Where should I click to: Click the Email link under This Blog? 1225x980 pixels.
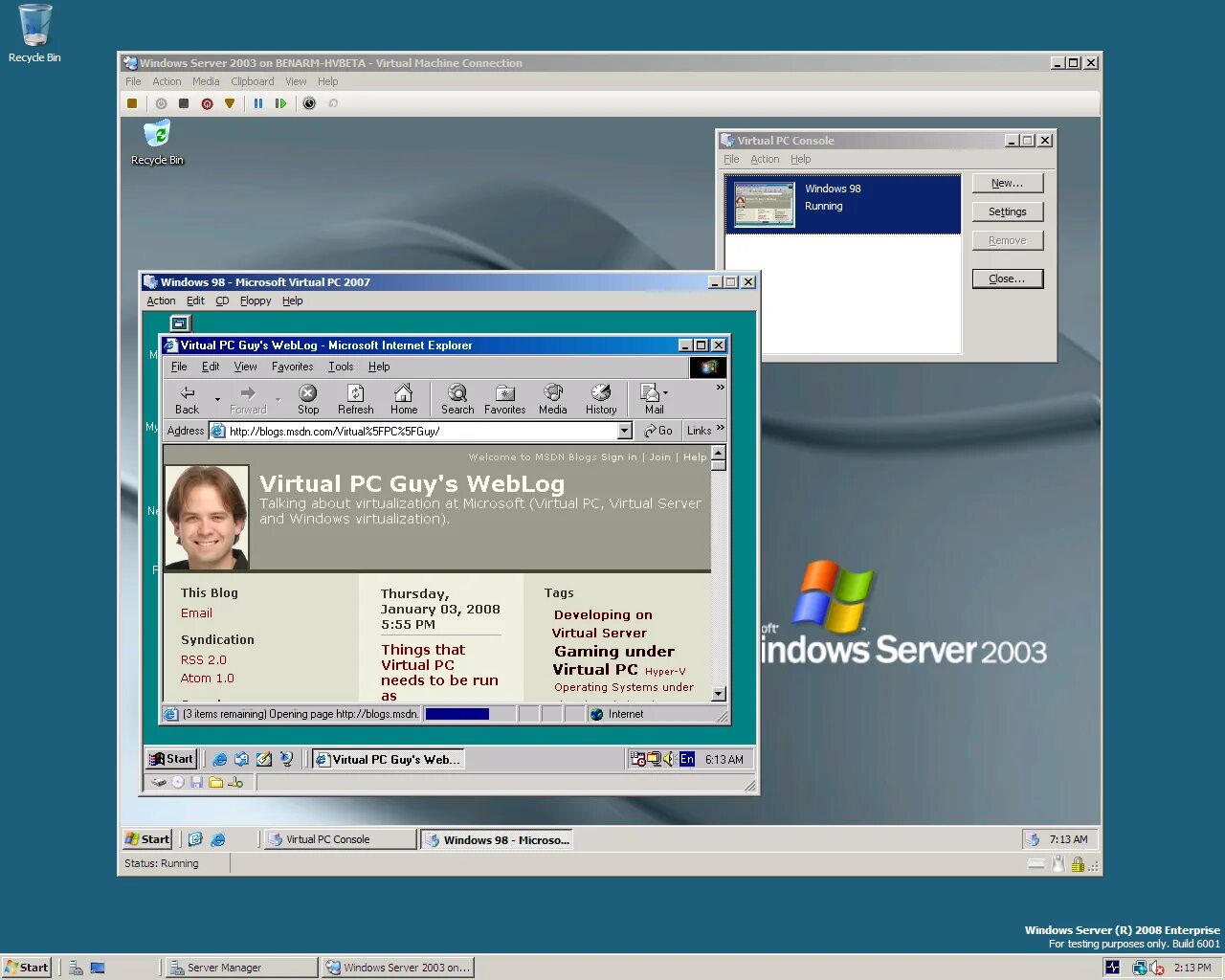tap(196, 613)
